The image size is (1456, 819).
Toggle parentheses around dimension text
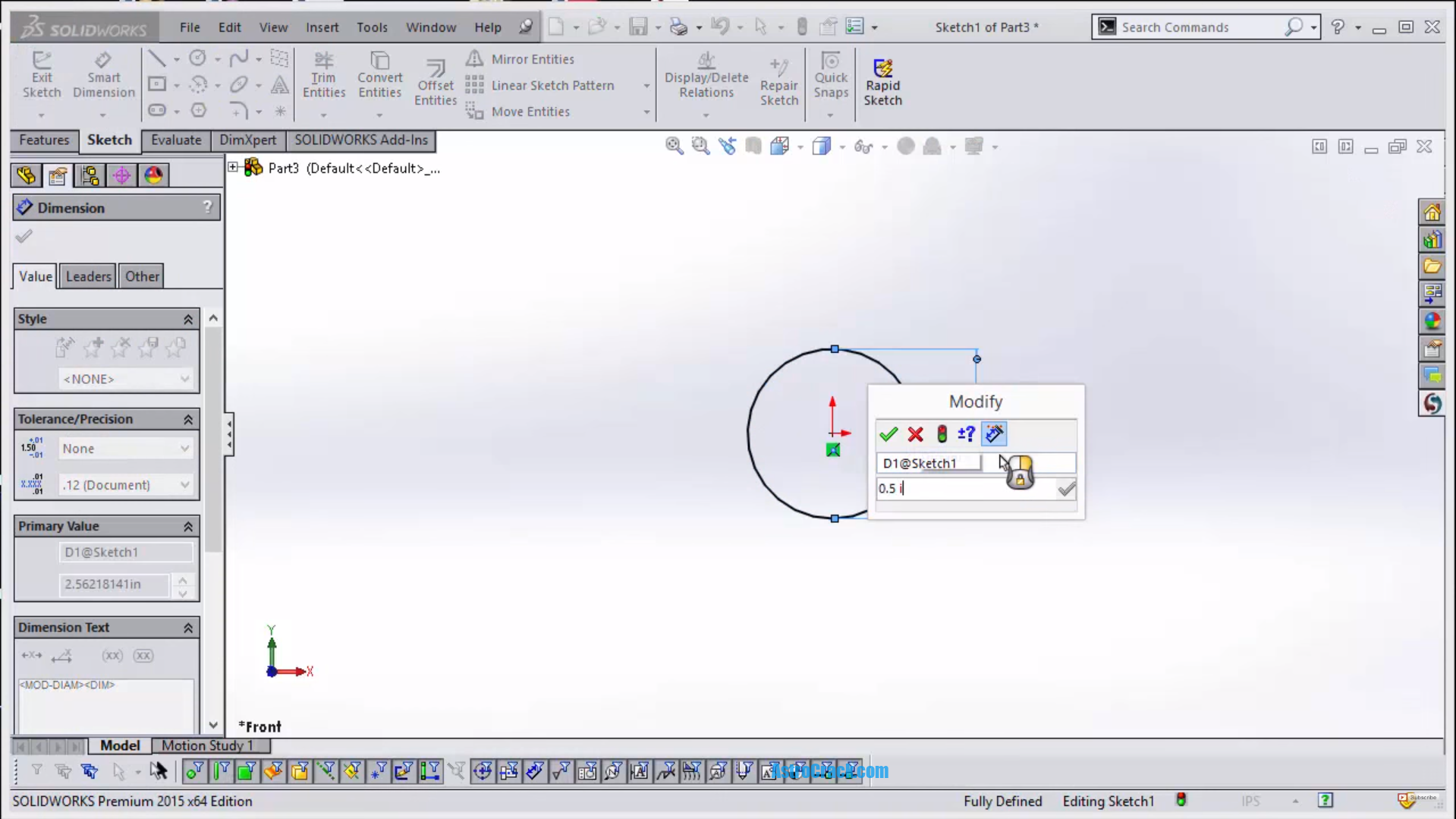pos(112,655)
